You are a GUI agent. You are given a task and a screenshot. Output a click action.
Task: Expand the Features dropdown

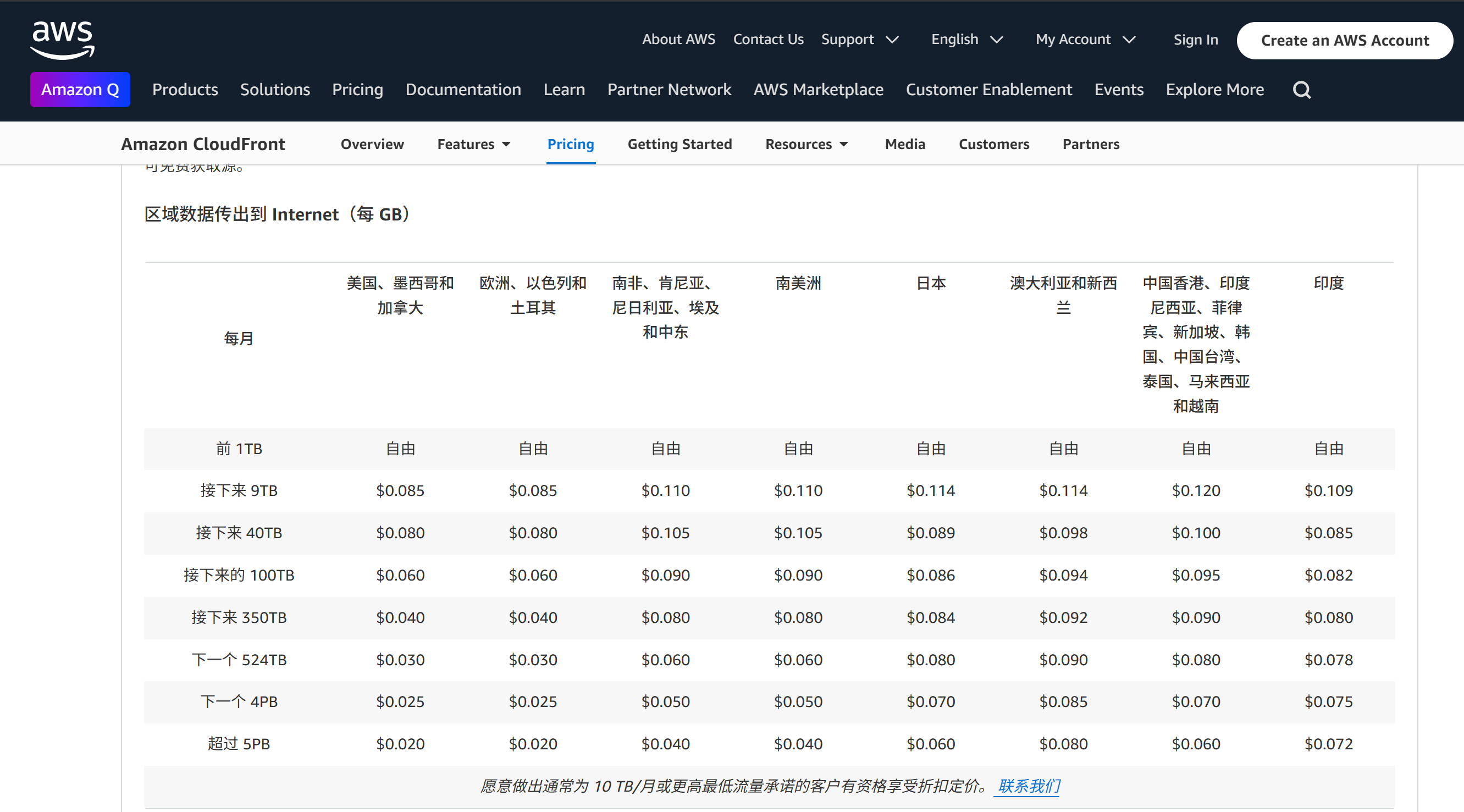pyautogui.click(x=473, y=143)
